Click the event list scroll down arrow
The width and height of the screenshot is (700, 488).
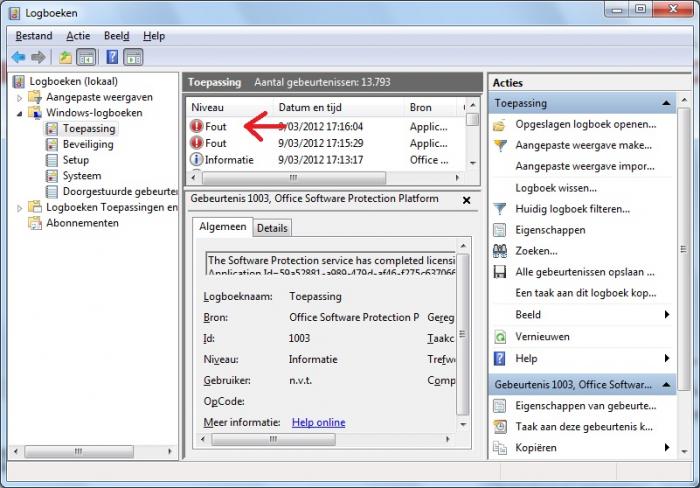[x=472, y=163]
